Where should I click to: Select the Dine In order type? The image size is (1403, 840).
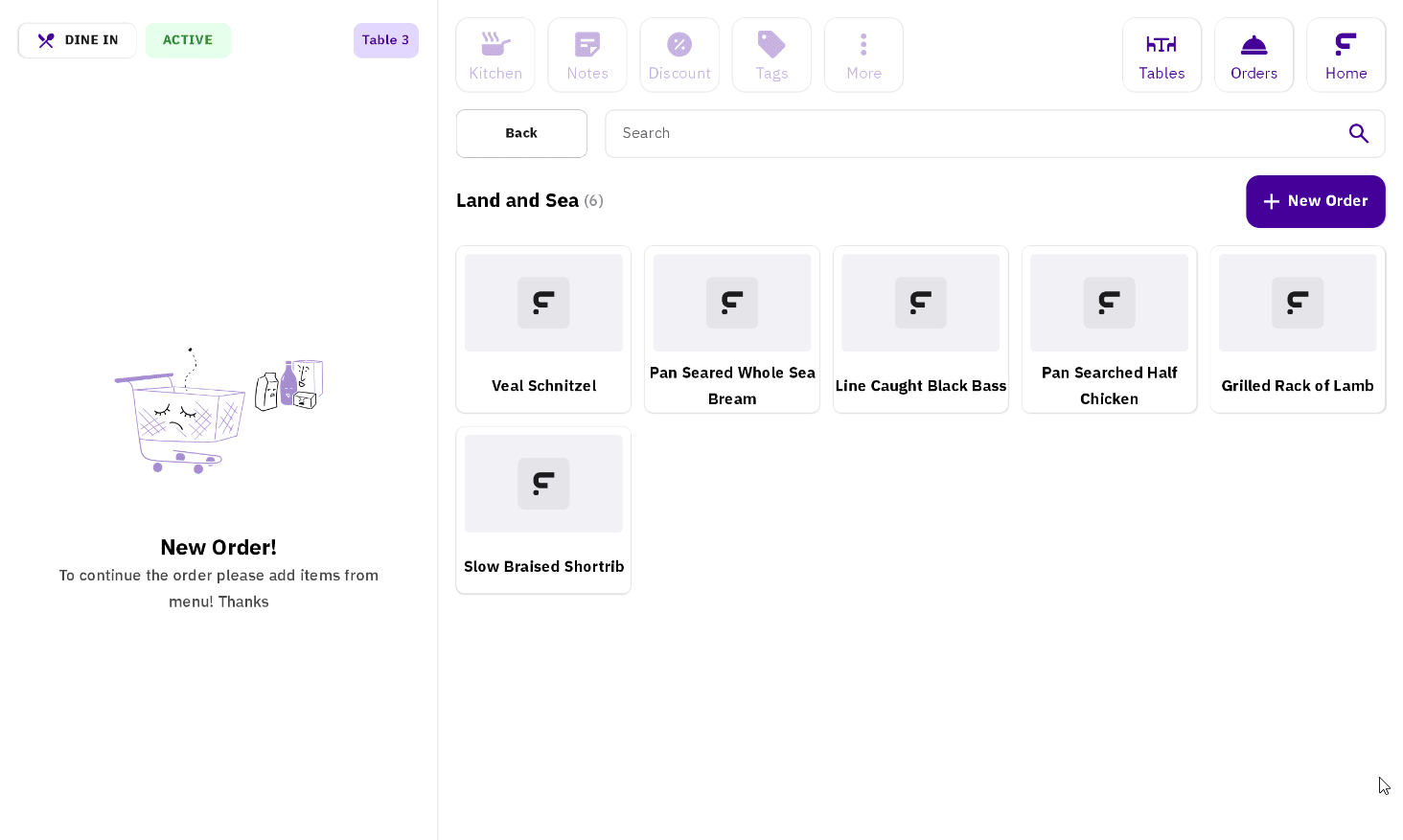point(78,40)
